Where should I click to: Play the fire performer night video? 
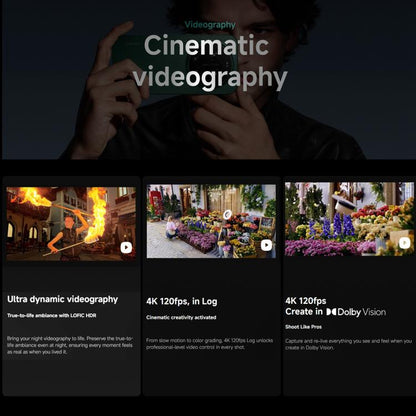(x=126, y=247)
